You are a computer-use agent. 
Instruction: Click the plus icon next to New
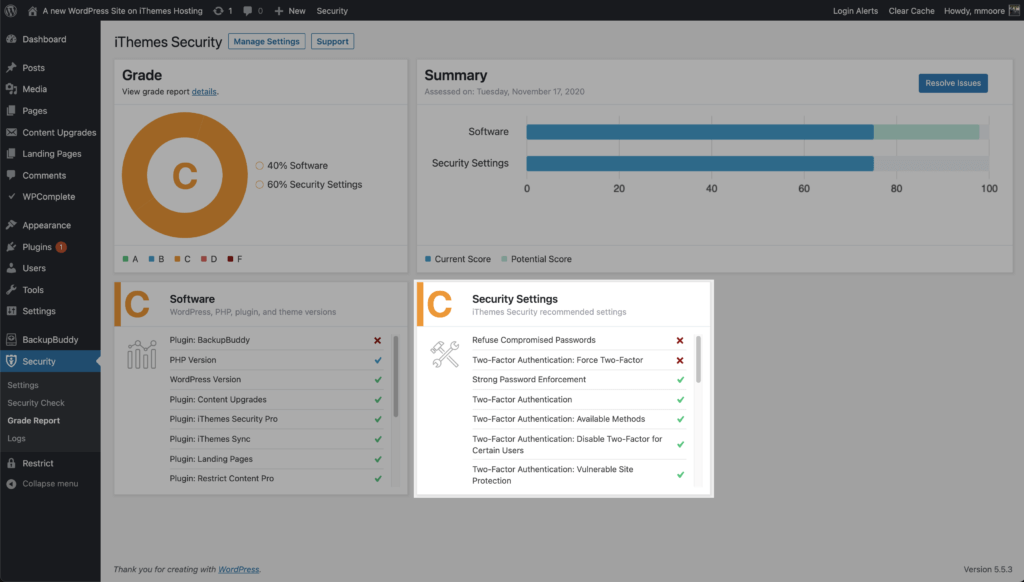(279, 10)
